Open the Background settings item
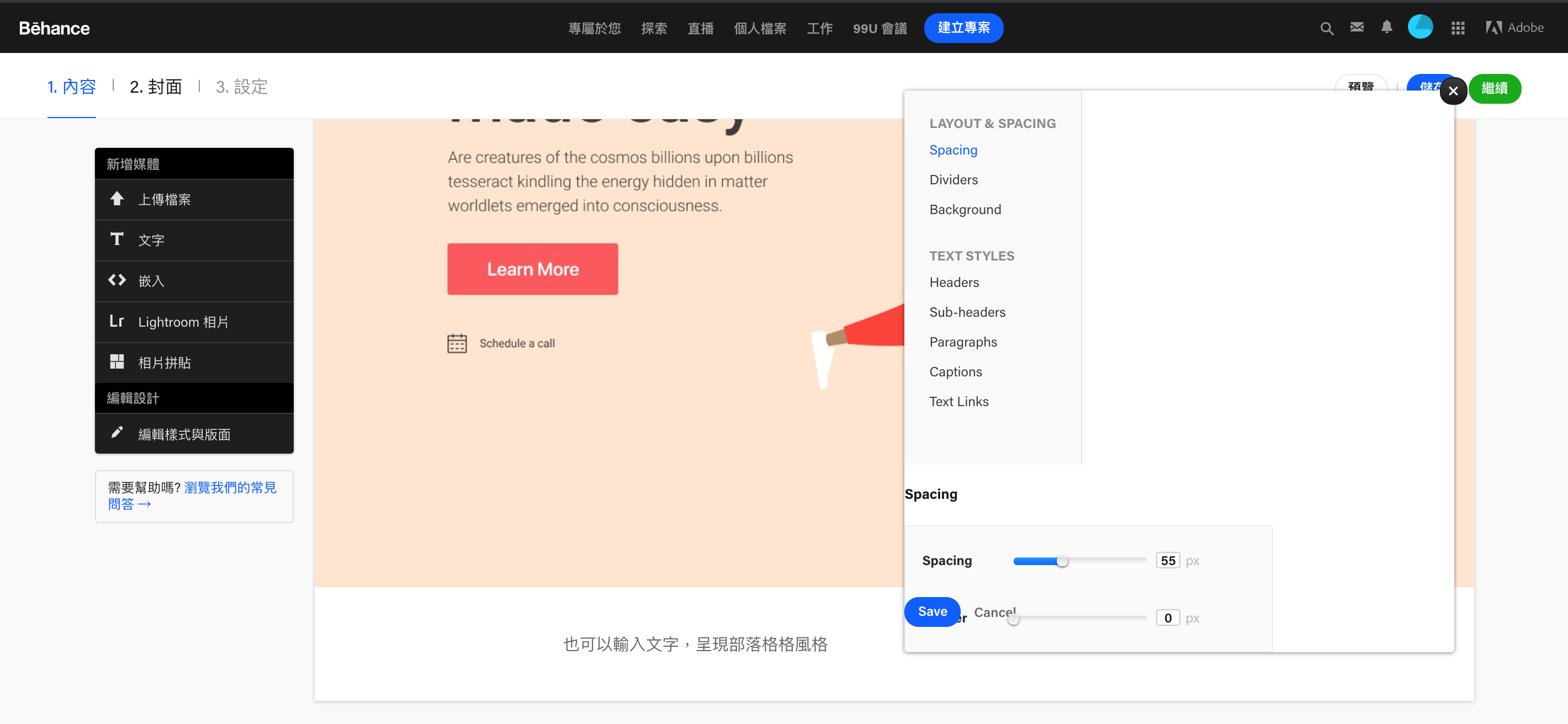 click(965, 209)
